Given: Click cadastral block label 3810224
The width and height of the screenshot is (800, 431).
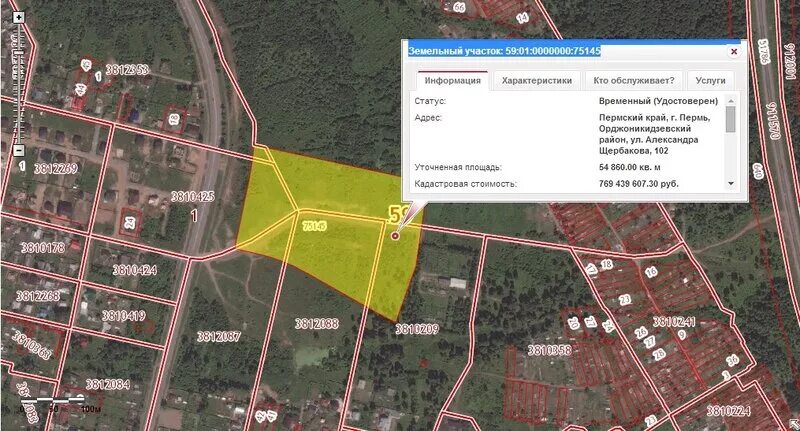Looking at the screenshot, I should tap(729, 411).
